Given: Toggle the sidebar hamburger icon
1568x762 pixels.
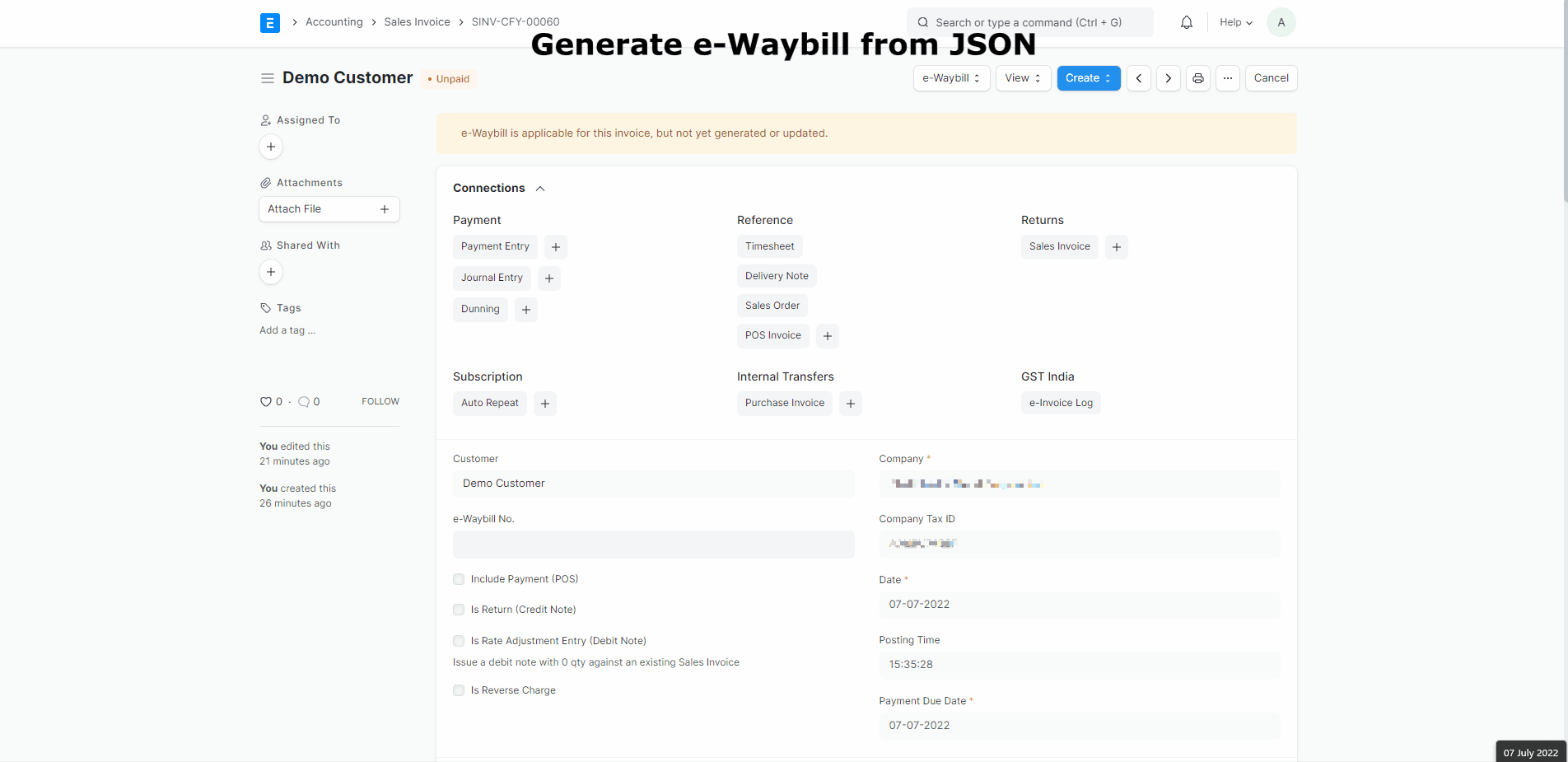Looking at the screenshot, I should tap(267, 78).
